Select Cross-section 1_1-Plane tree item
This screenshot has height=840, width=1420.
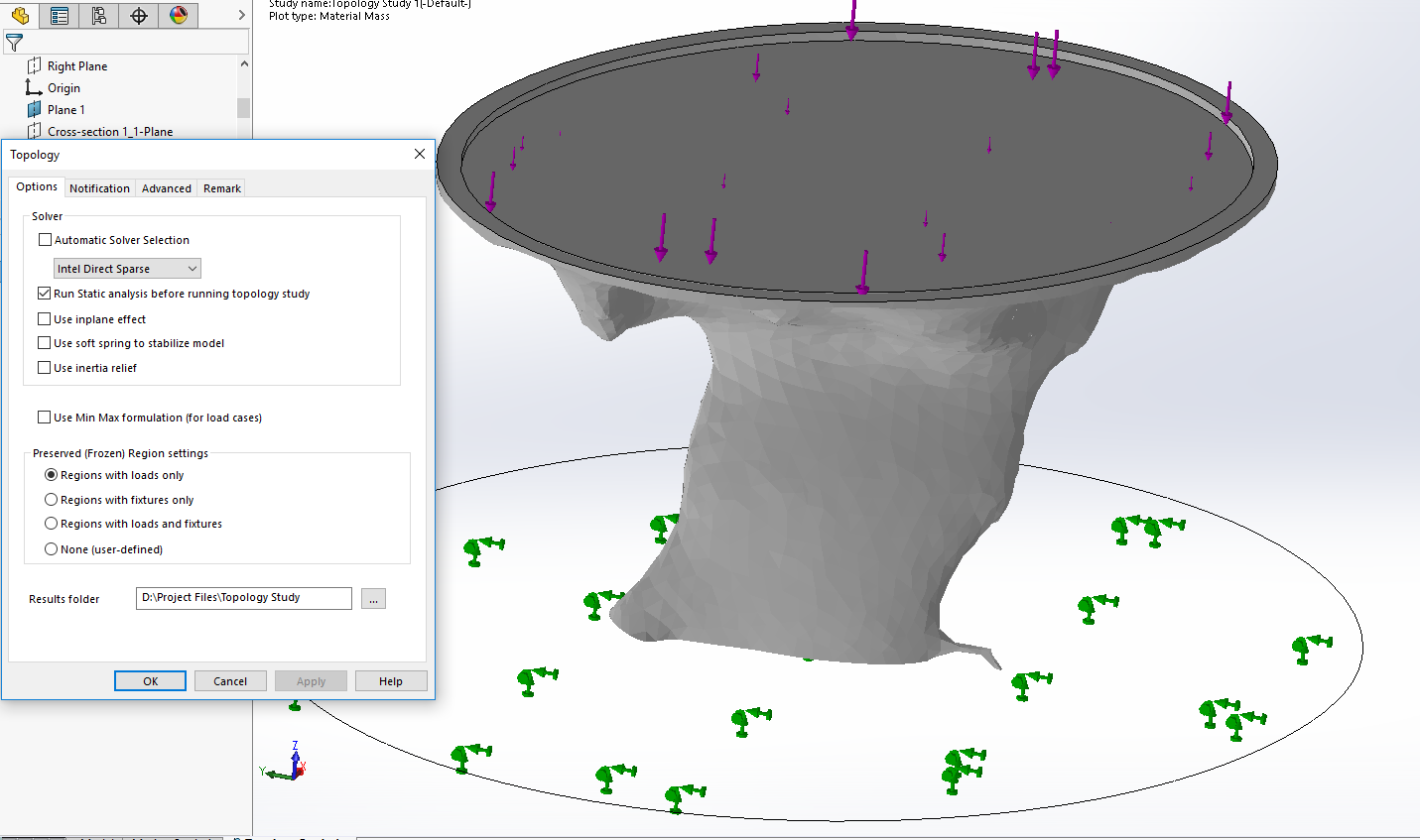click(x=110, y=131)
